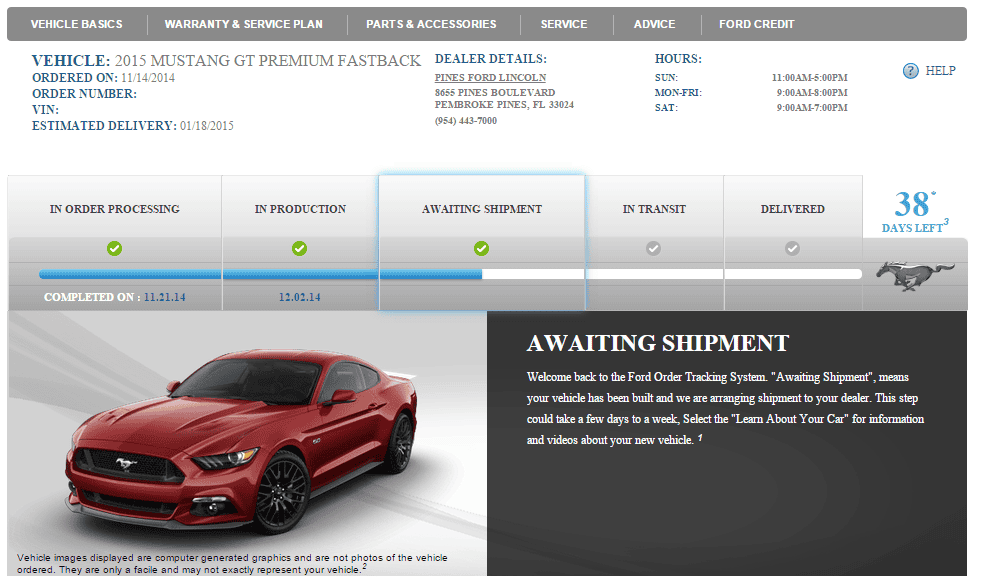Open the Parts & Accessories menu

tap(431, 24)
